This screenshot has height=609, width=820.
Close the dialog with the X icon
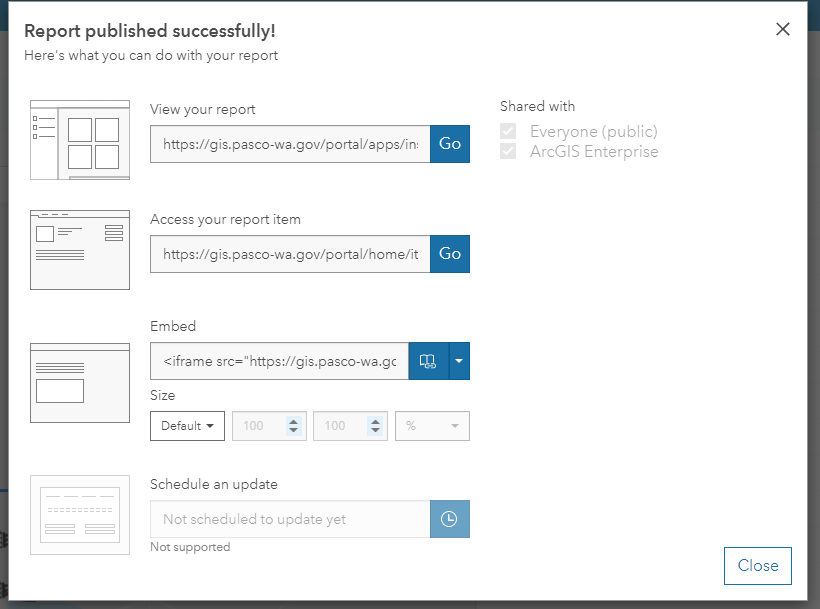783,29
